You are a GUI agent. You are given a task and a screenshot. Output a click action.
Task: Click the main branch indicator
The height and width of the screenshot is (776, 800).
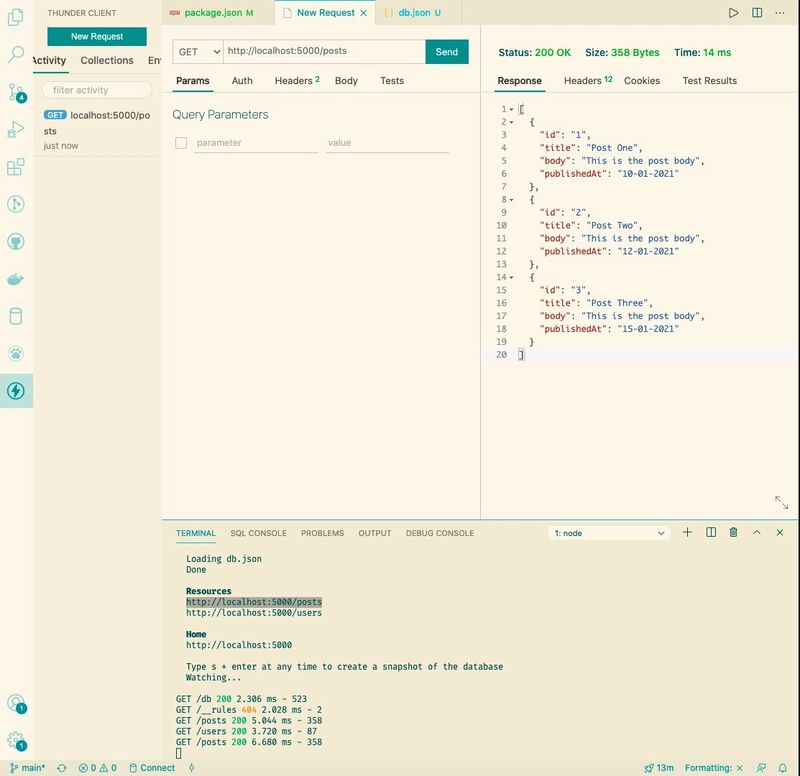(28, 768)
